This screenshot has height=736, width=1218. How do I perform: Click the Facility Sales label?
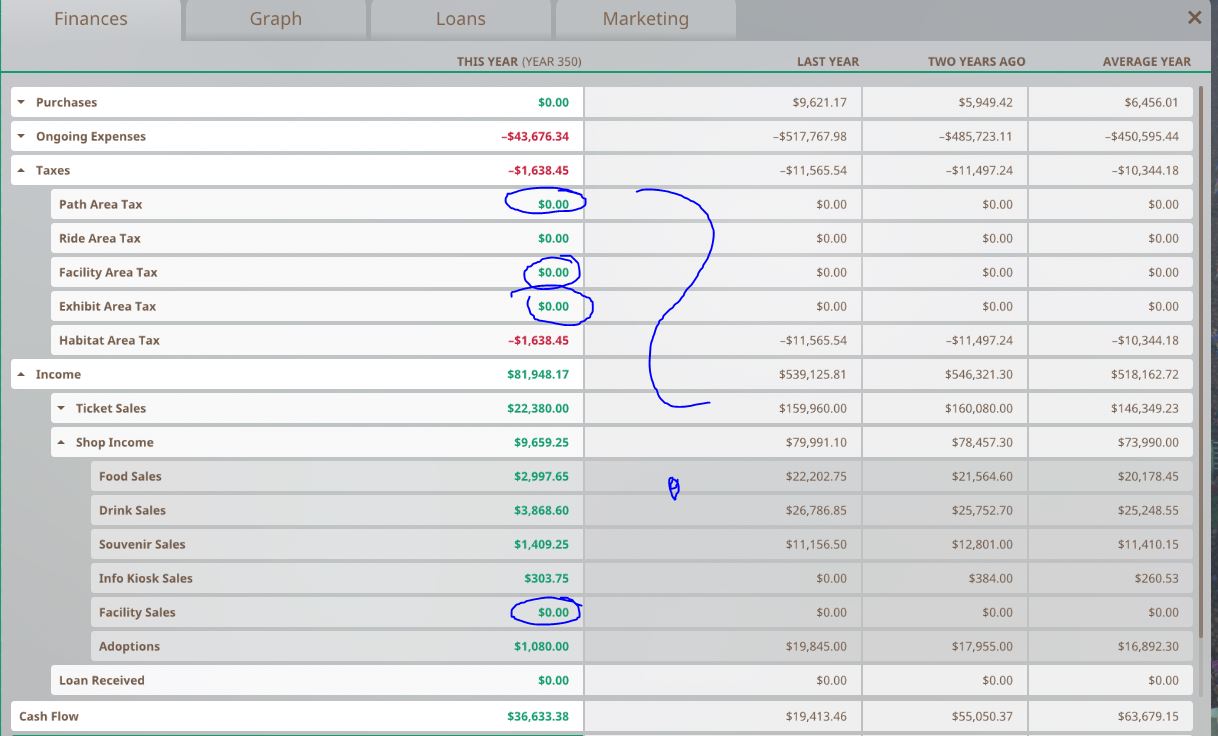137,612
